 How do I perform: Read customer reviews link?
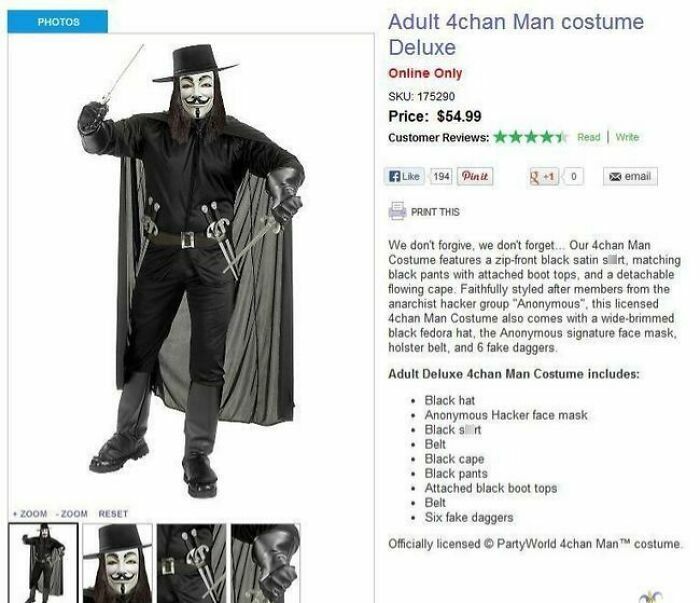pos(588,138)
